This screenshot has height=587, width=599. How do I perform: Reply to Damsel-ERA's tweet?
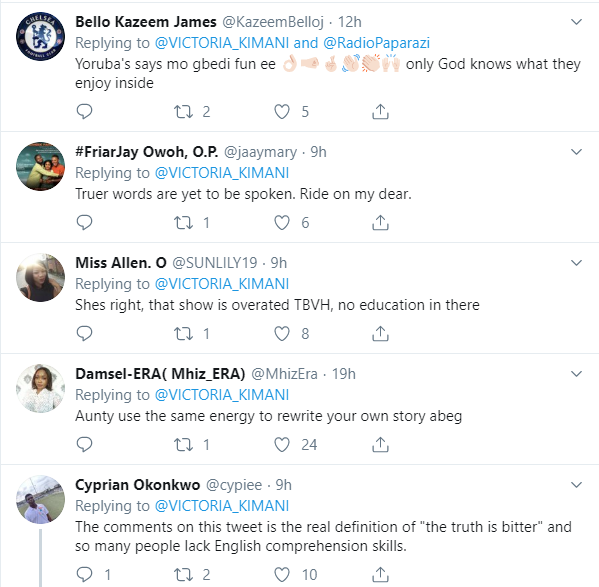tap(84, 445)
